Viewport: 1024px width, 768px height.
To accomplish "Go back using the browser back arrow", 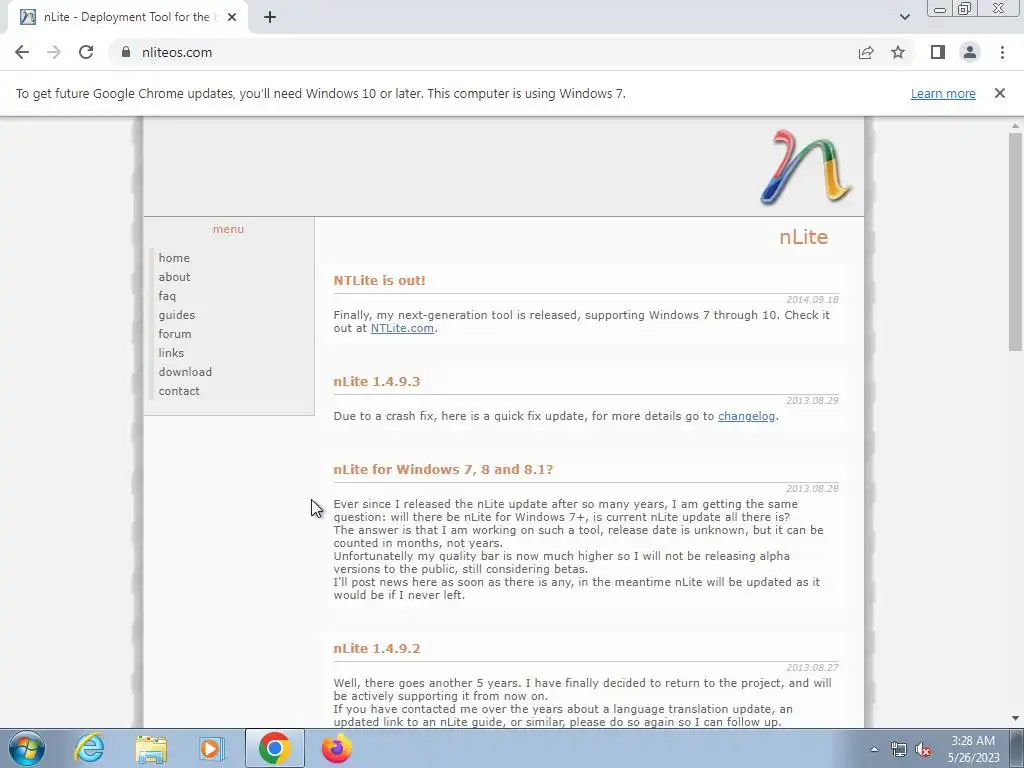I will click(x=22, y=52).
